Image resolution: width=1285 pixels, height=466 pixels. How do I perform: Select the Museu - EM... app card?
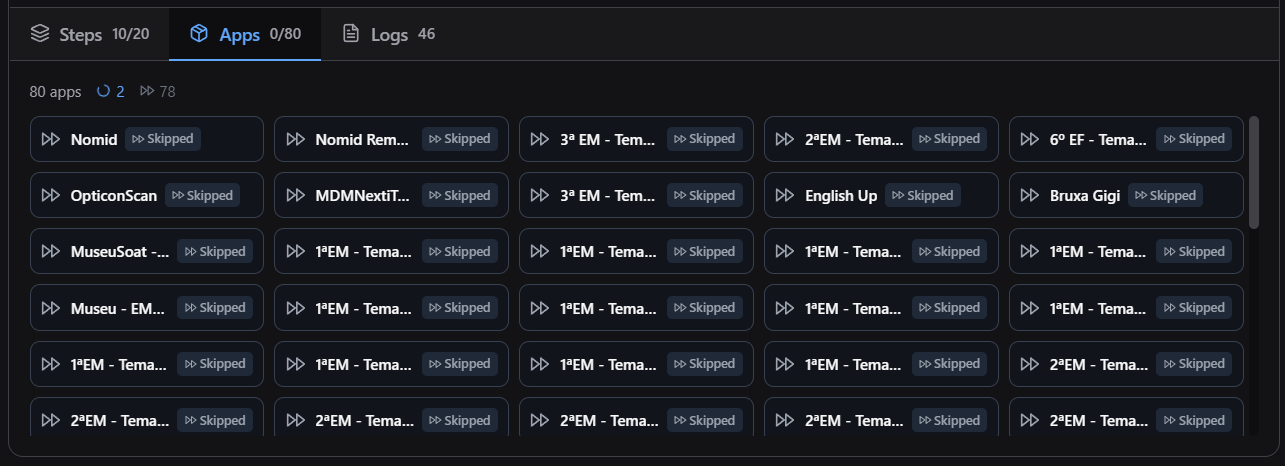click(147, 308)
